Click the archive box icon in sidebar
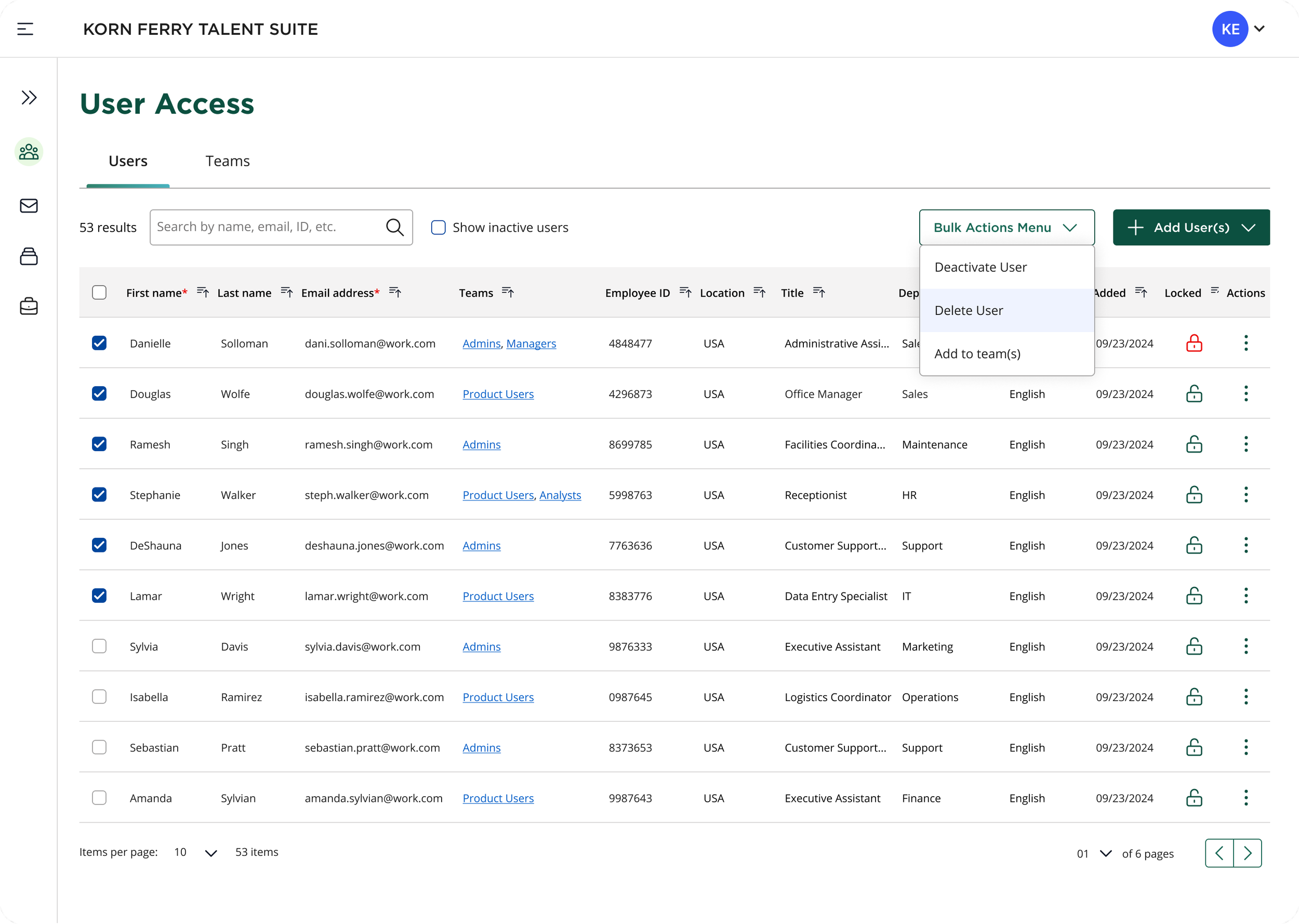This screenshot has height=924, width=1299. tap(29, 256)
